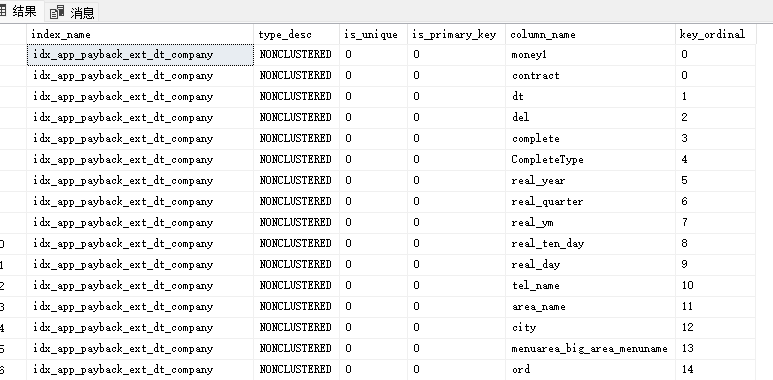Select the real_ym cell
This screenshot has width=773, height=380.
(591, 223)
